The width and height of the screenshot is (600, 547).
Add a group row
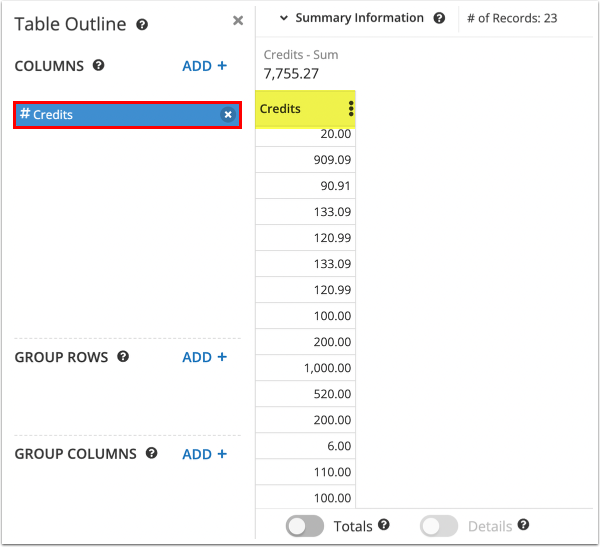204,357
